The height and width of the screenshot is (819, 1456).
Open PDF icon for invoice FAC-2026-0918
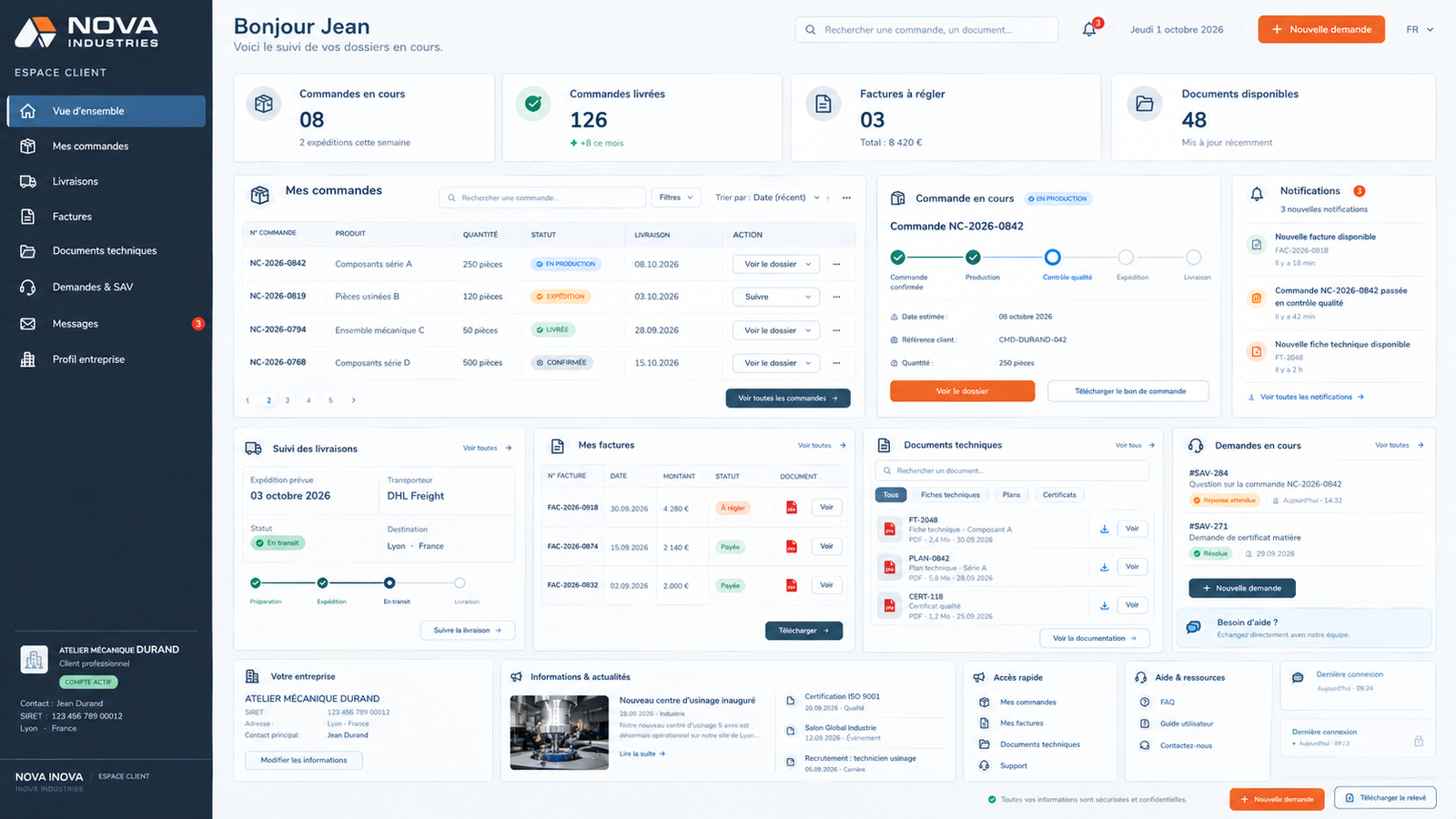point(792,508)
